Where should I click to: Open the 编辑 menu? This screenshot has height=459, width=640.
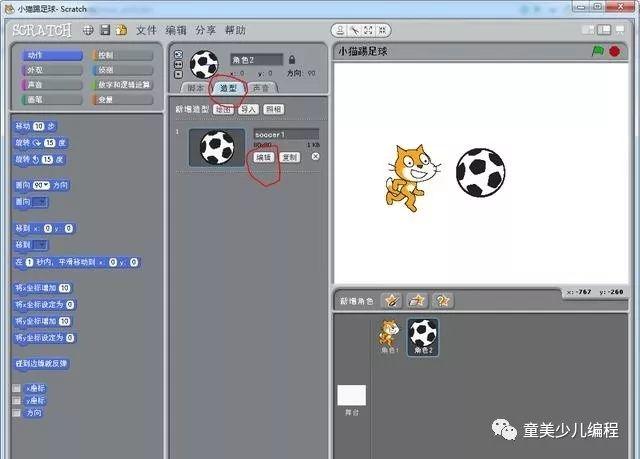click(176, 30)
